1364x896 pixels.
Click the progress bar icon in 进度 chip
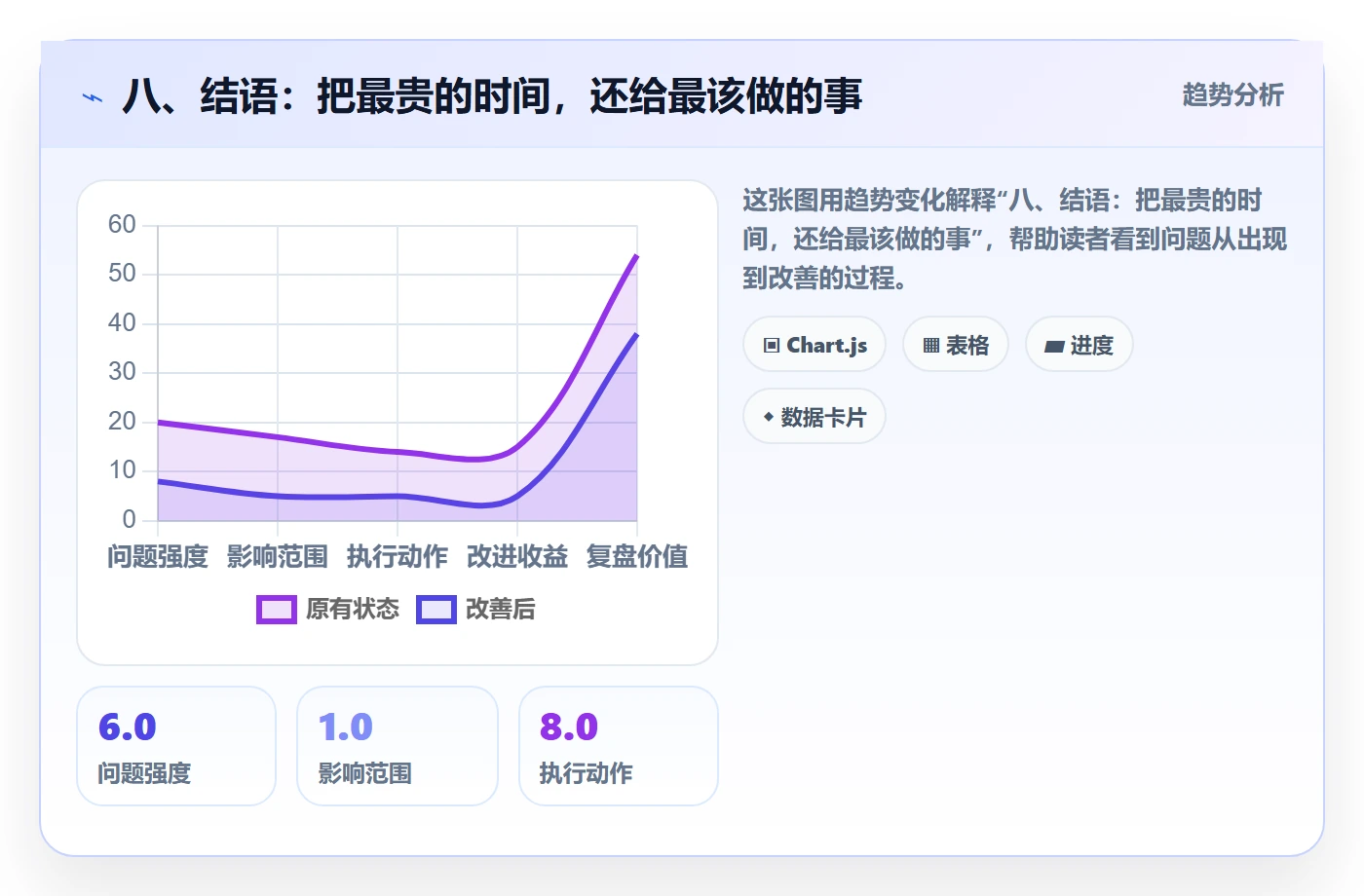click(x=1054, y=346)
